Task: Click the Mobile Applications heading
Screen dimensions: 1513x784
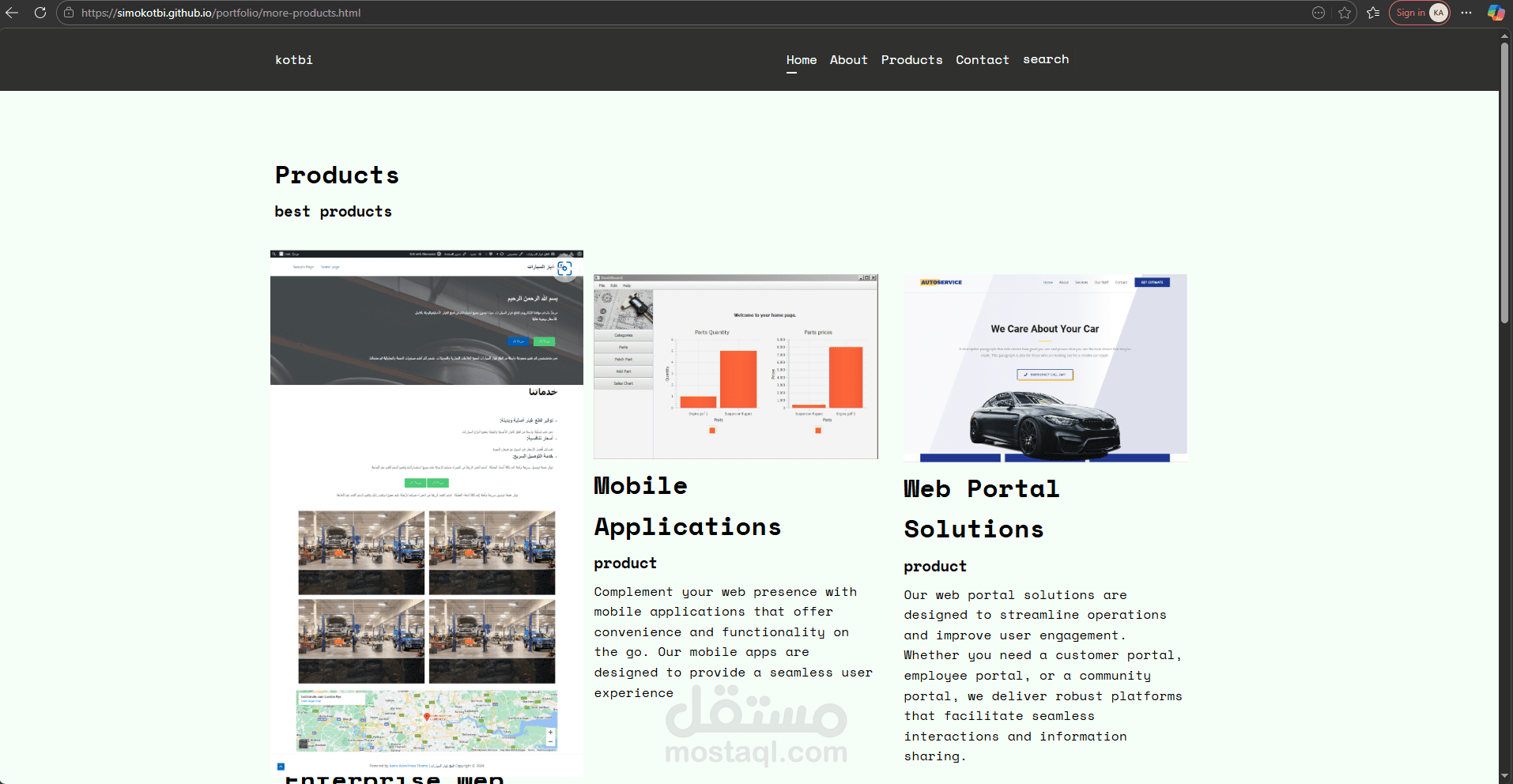Action: click(x=687, y=506)
